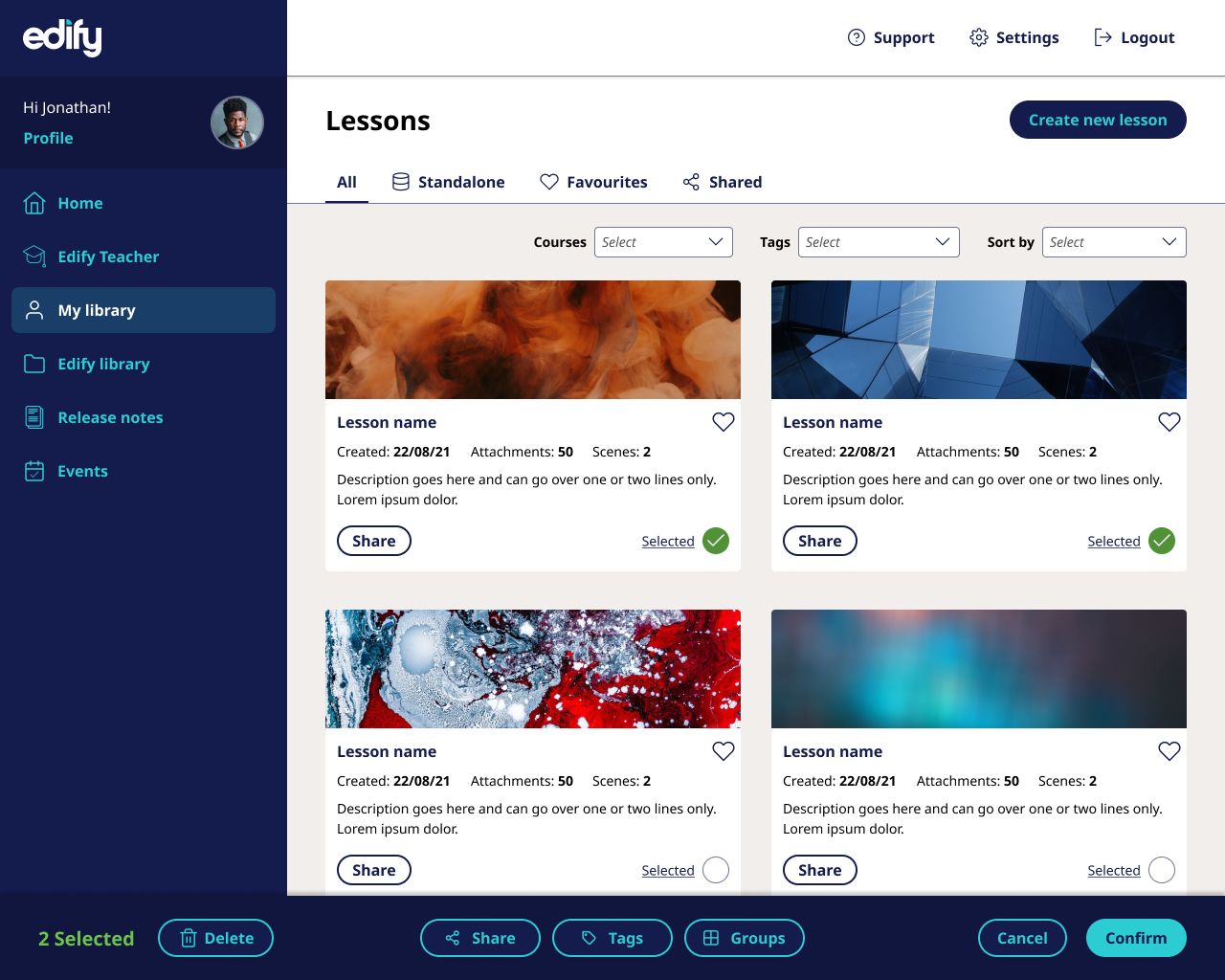Open Edify Teacher in sidebar

pos(144,256)
